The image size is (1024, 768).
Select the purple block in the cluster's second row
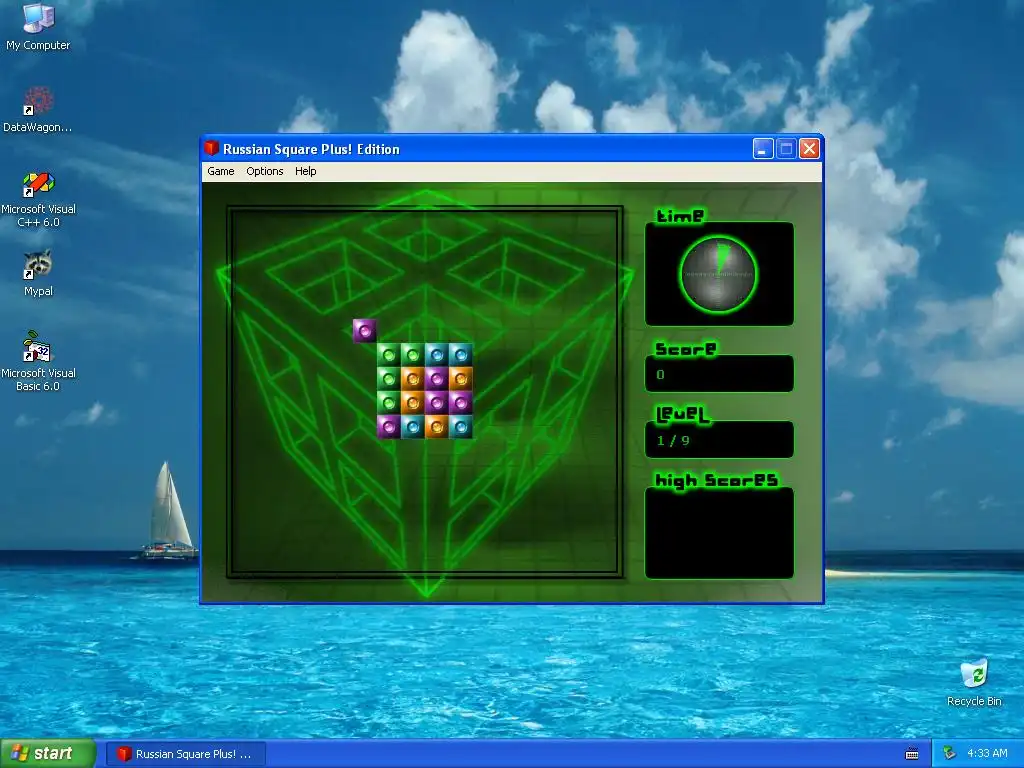pyautogui.click(x=436, y=379)
